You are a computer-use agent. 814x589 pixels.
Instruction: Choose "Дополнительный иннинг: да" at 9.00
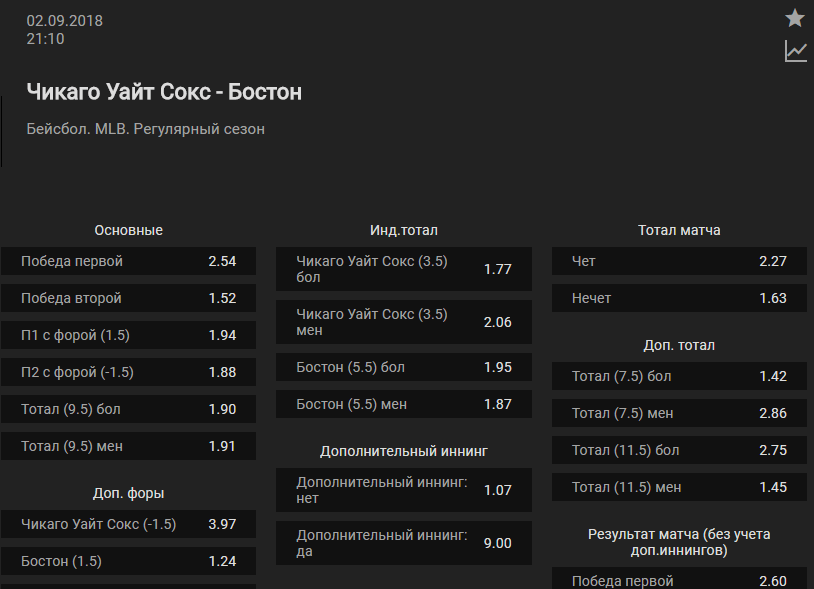pyautogui.click(x=404, y=543)
